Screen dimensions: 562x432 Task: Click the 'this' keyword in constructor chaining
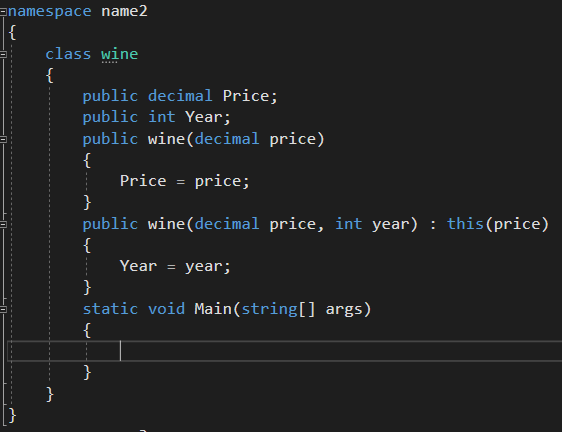[465, 224]
